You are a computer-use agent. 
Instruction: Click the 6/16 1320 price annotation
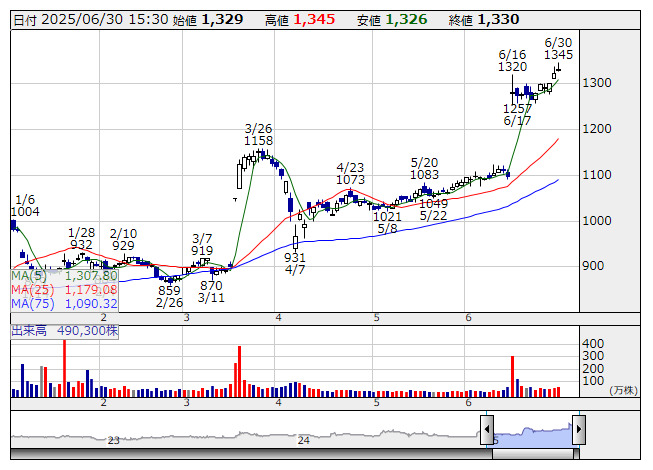click(513, 60)
